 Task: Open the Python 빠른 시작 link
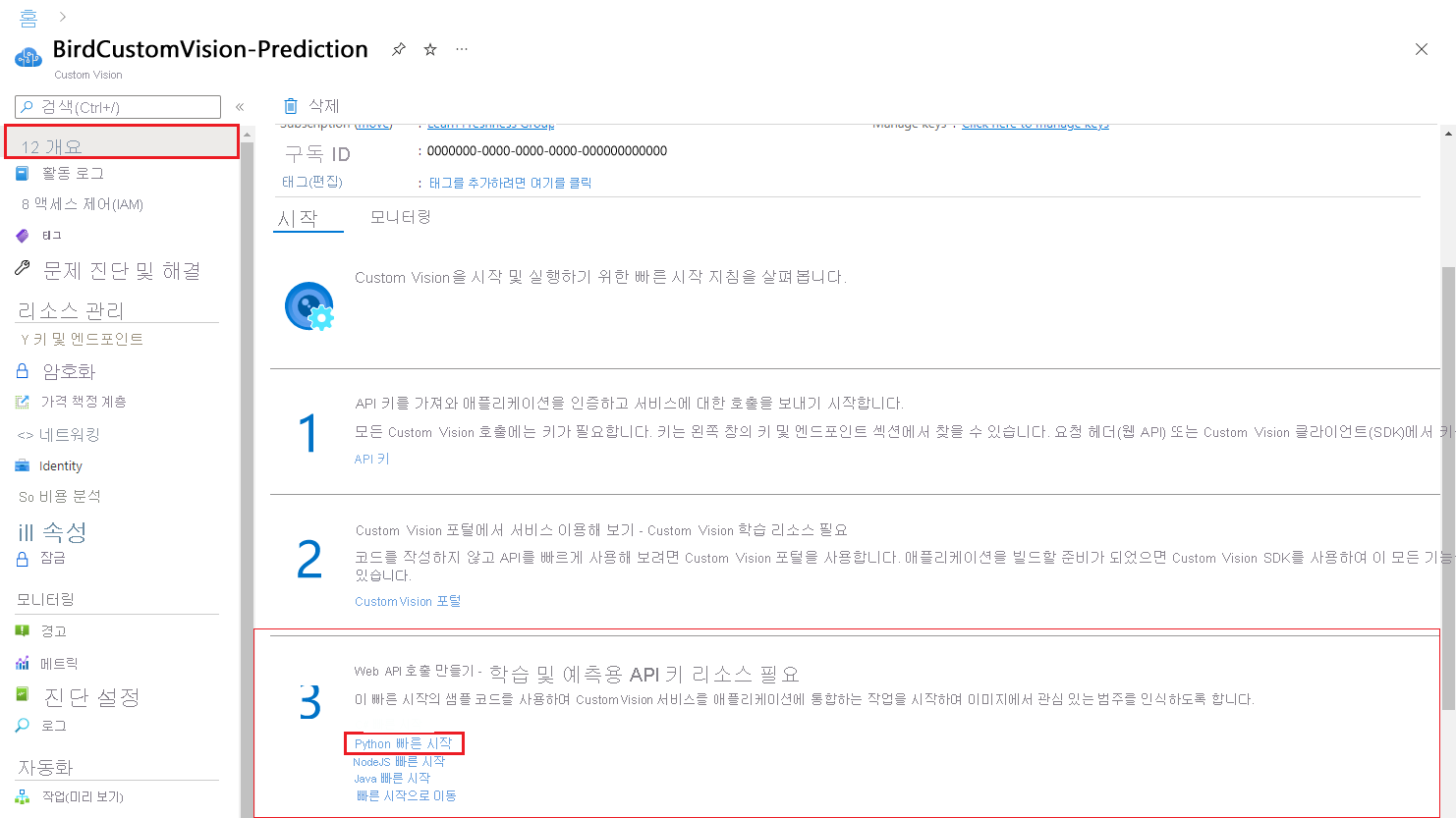coord(404,743)
